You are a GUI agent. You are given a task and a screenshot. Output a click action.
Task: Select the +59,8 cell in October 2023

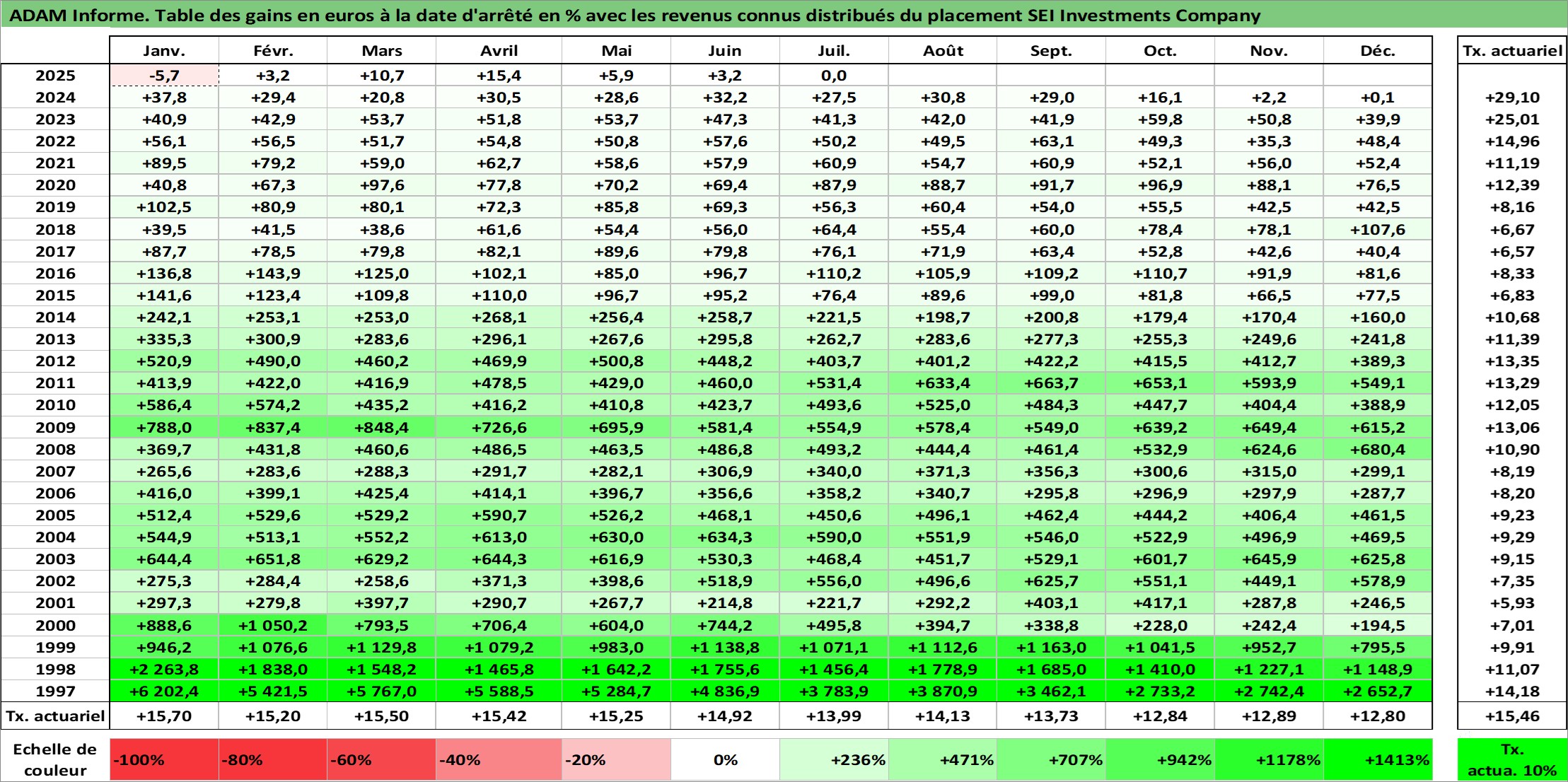click(x=1161, y=119)
